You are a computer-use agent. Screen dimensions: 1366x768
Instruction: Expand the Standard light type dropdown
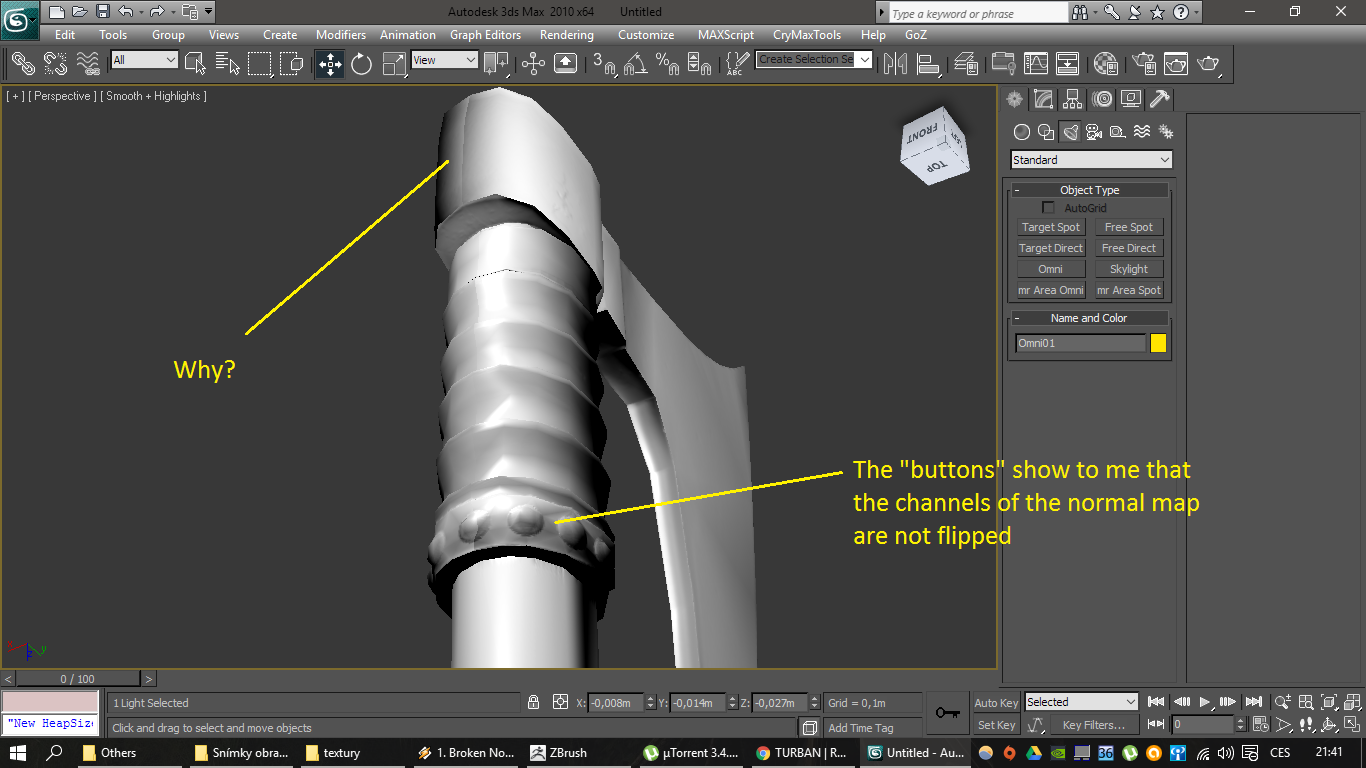tap(1091, 160)
